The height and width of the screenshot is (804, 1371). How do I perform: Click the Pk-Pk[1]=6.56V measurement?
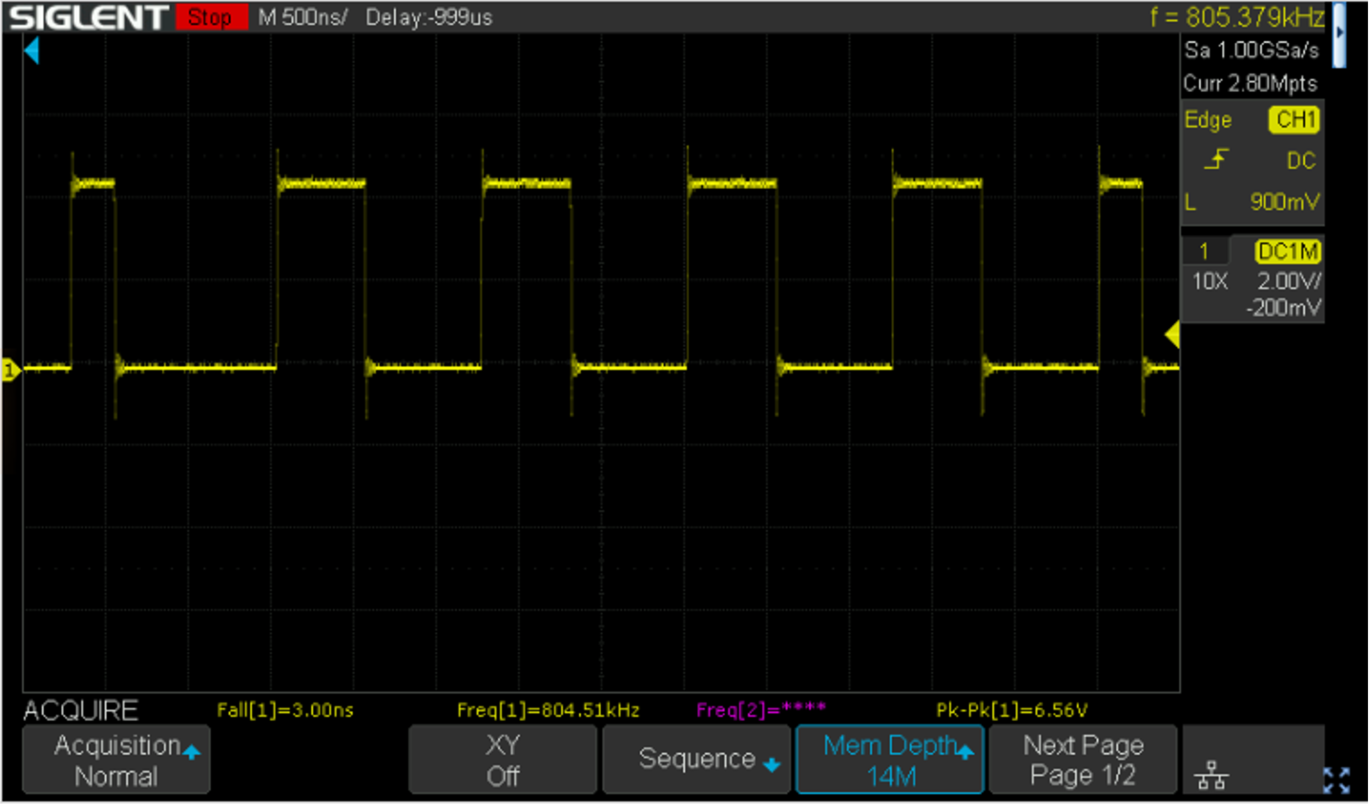pos(1011,711)
